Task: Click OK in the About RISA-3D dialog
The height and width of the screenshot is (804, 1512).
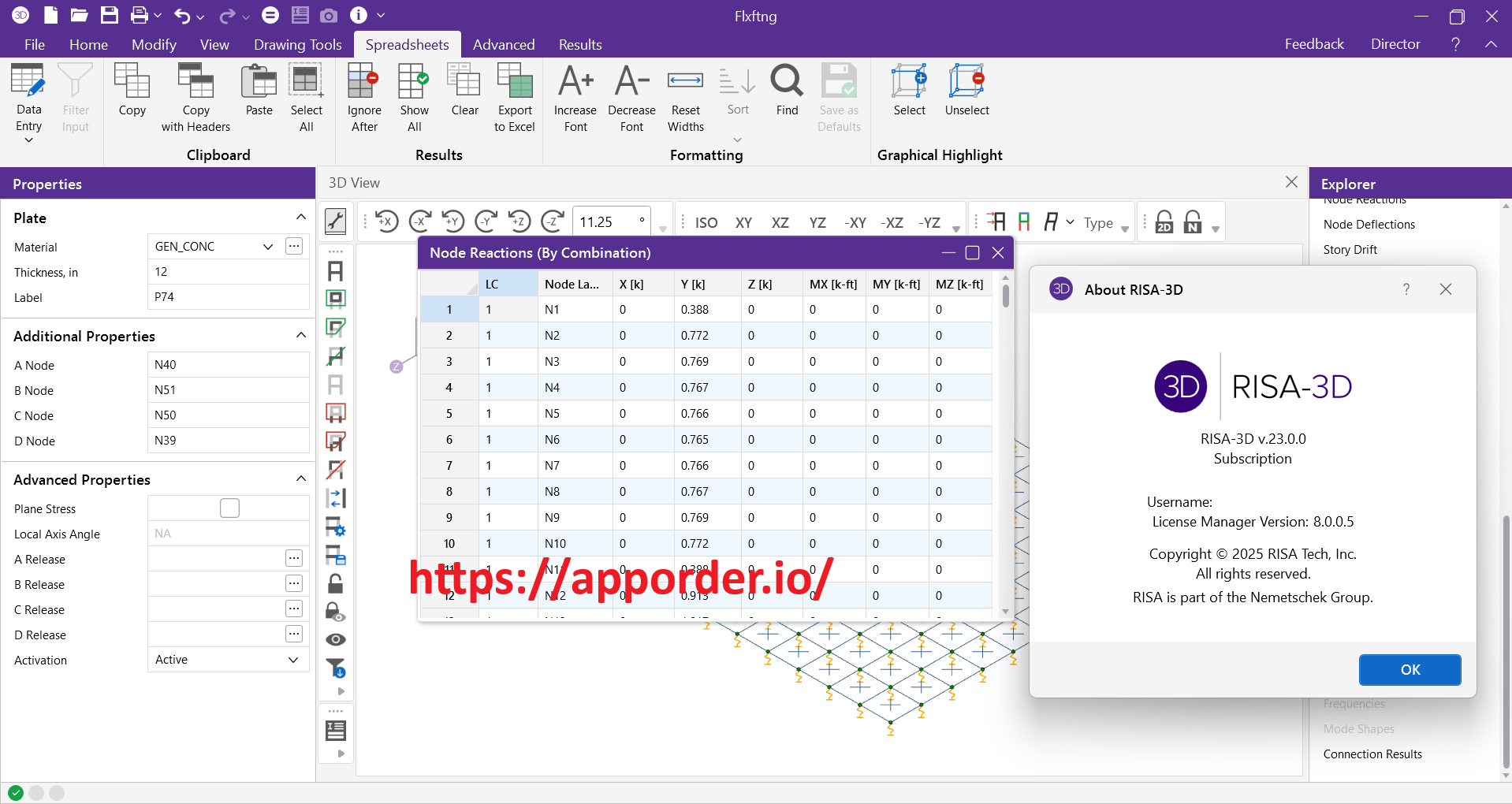Action: coord(1410,670)
